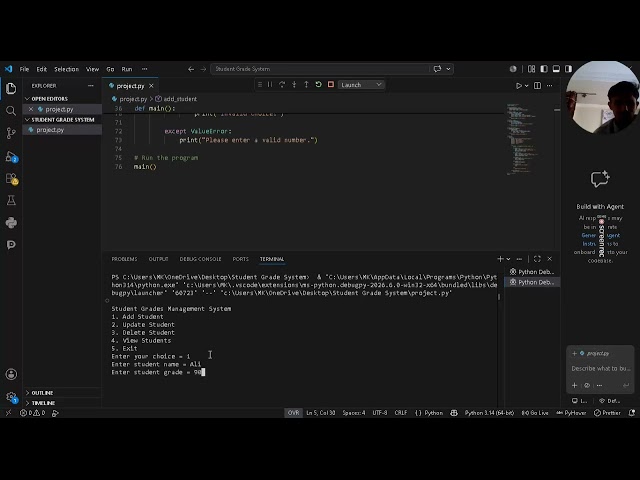The width and height of the screenshot is (640, 480).
Task: Click the editor minimap code overview
Action: click(x=522, y=139)
